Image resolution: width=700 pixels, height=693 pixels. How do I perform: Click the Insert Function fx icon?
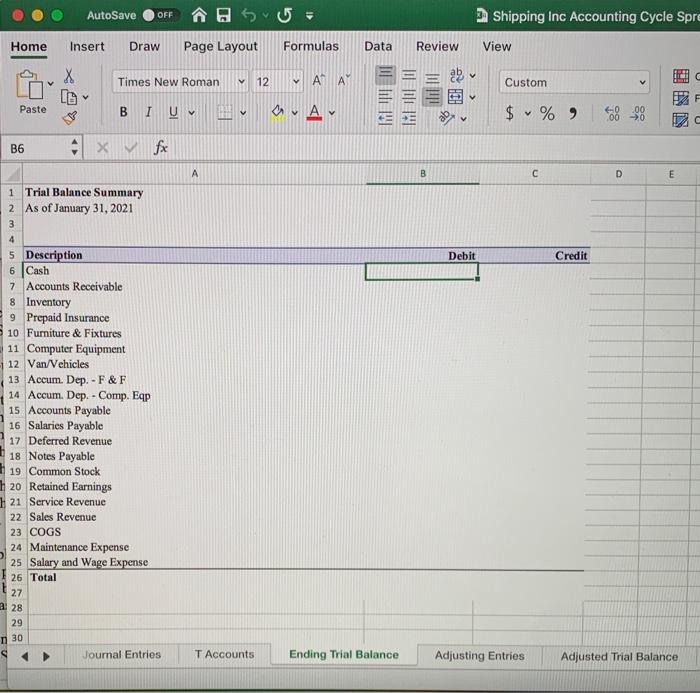click(160, 147)
